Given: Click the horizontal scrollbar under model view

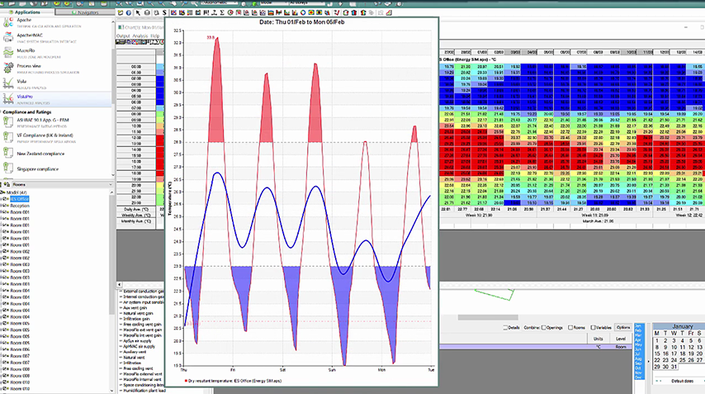Looking at the screenshot, I should [x=488, y=317].
